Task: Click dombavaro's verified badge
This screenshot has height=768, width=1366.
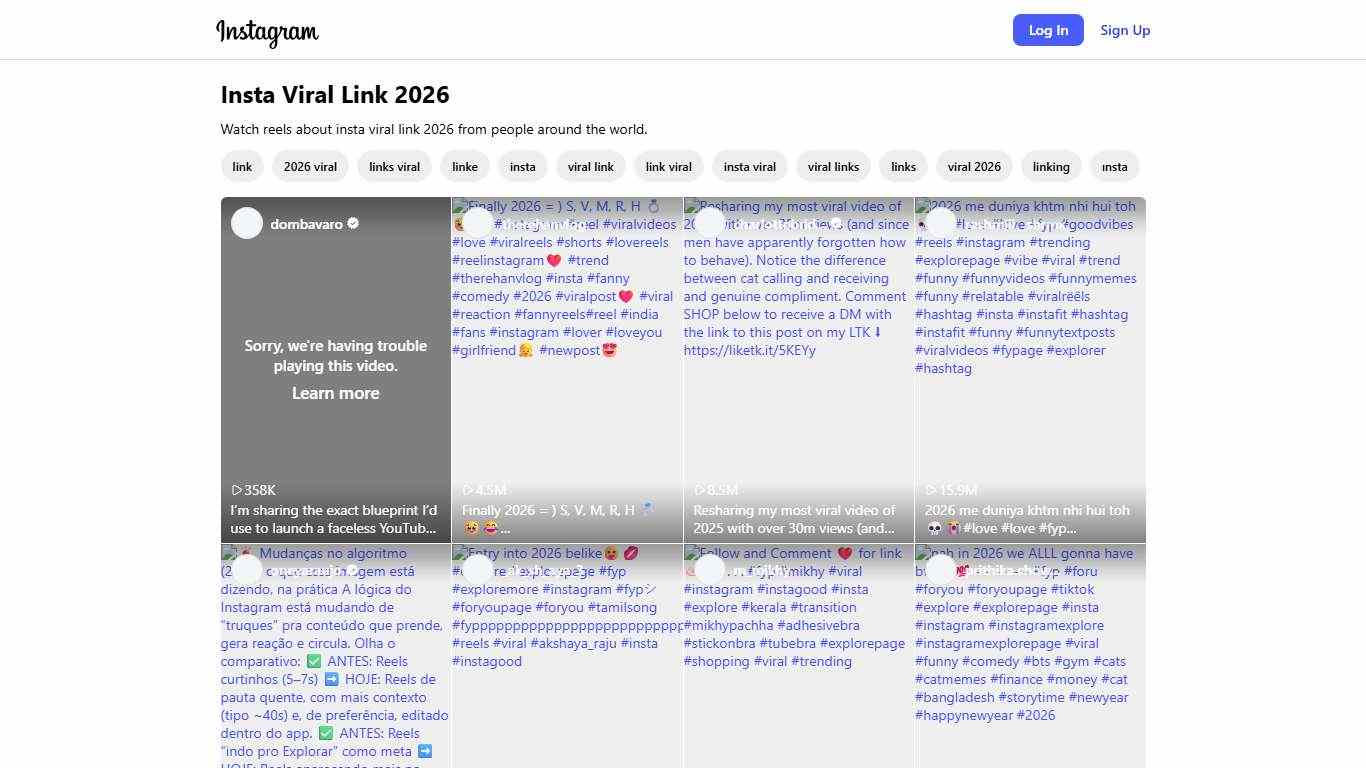Action: pyautogui.click(x=353, y=224)
